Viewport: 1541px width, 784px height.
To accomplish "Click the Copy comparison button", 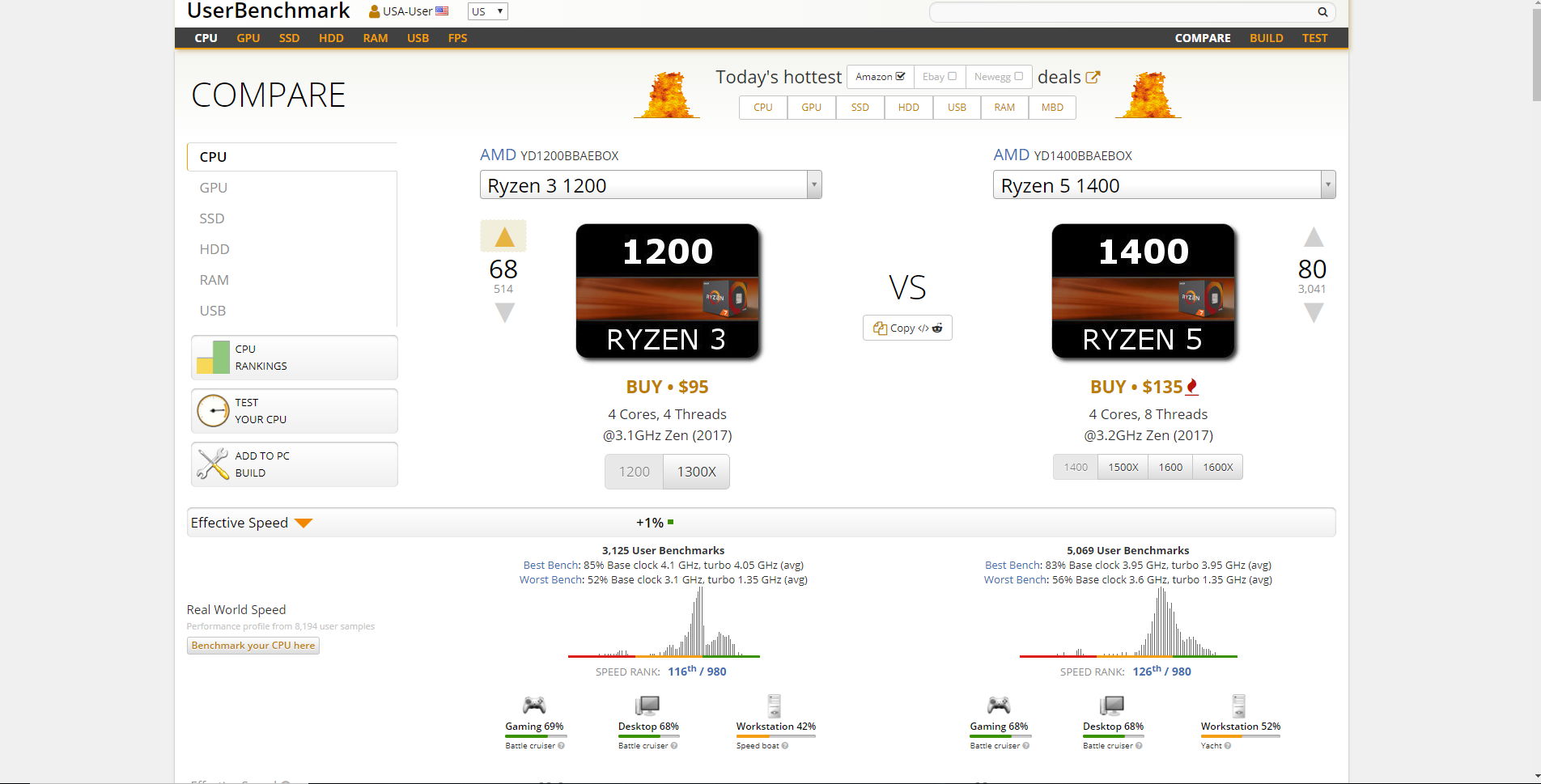I will (x=907, y=328).
